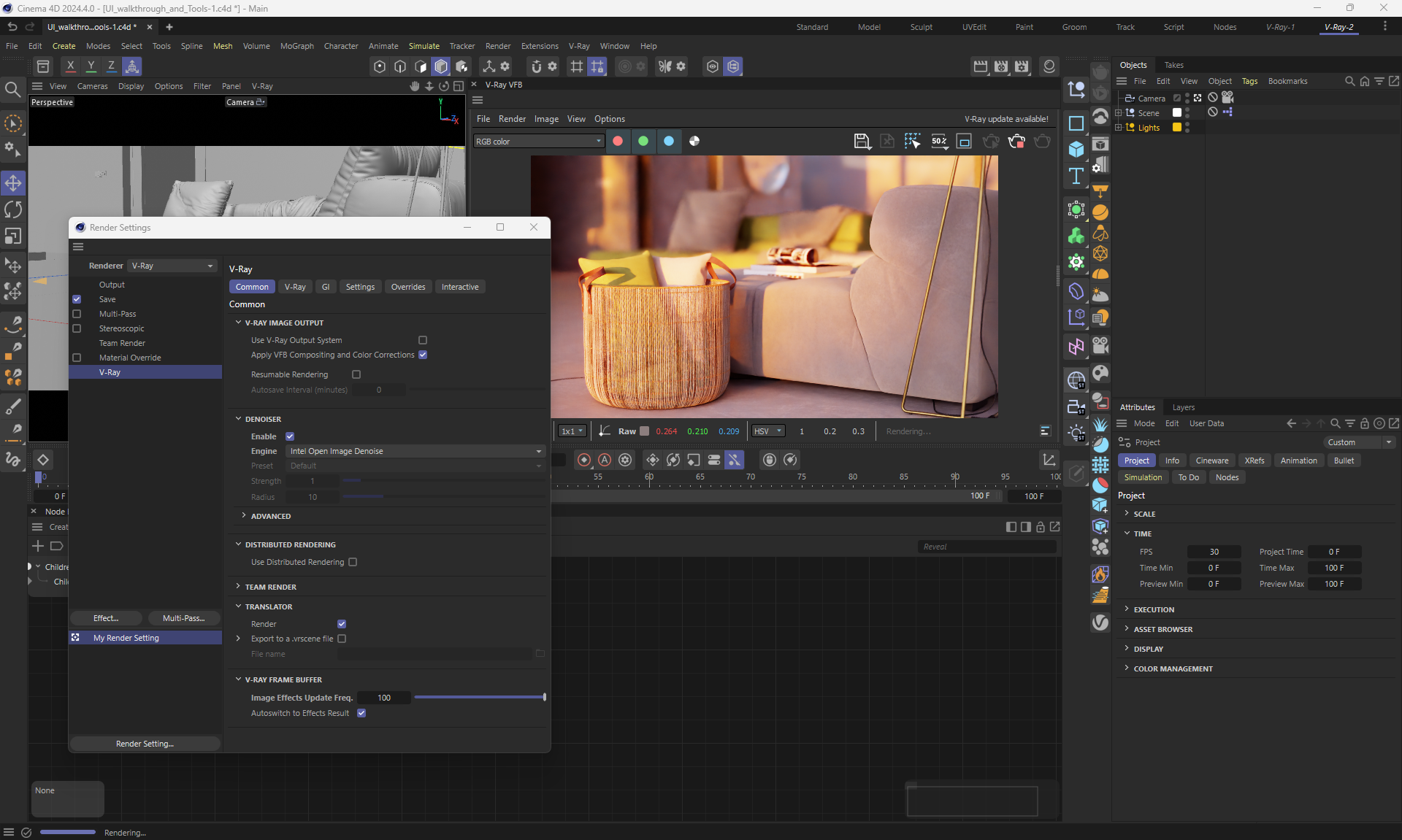
Task: Enable Use V-Ray Output System checkbox
Action: pyautogui.click(x=422, y=340)
